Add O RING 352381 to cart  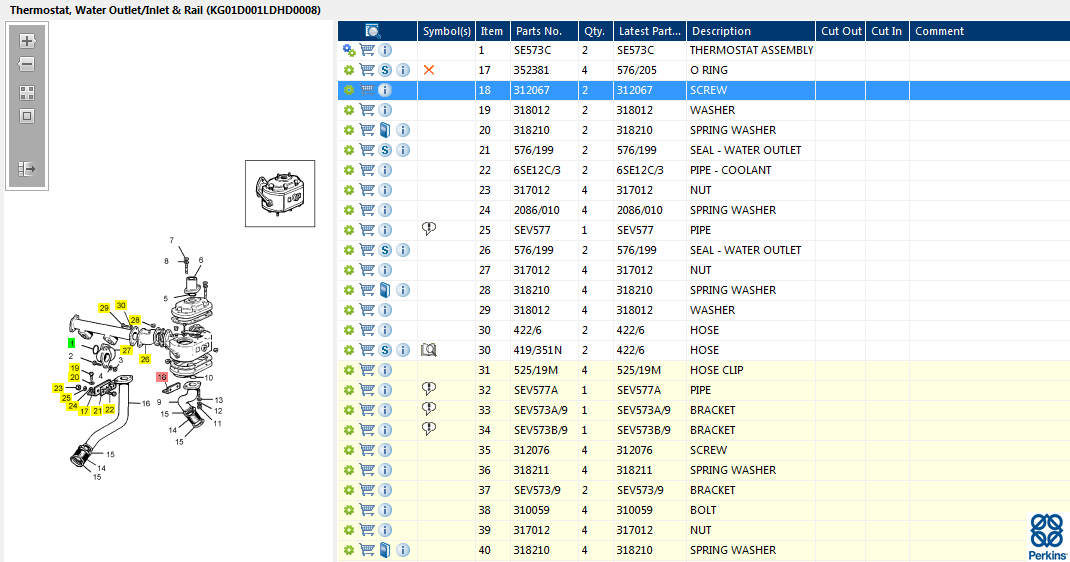tap(367, 70)
